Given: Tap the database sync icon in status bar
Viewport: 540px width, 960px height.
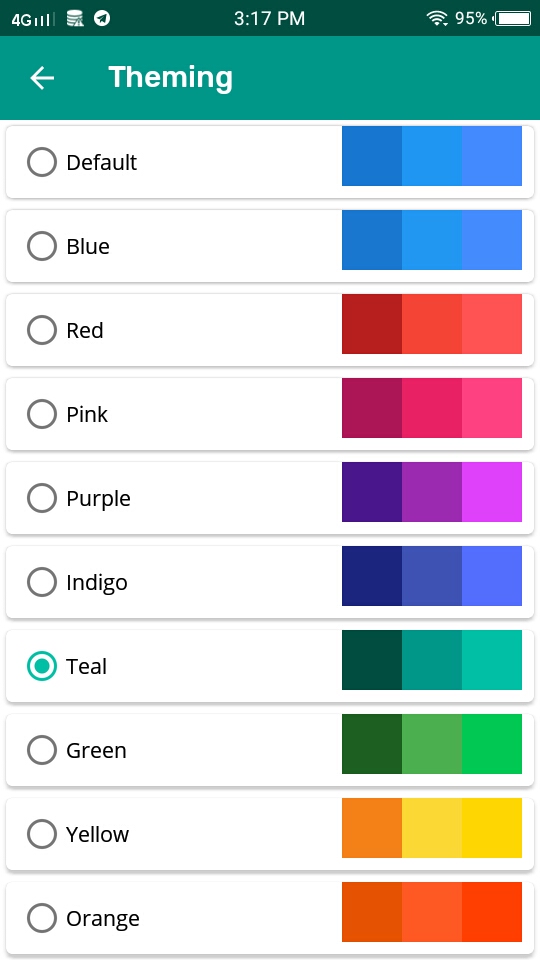Looking at the screenshot, I should [75, 18].
